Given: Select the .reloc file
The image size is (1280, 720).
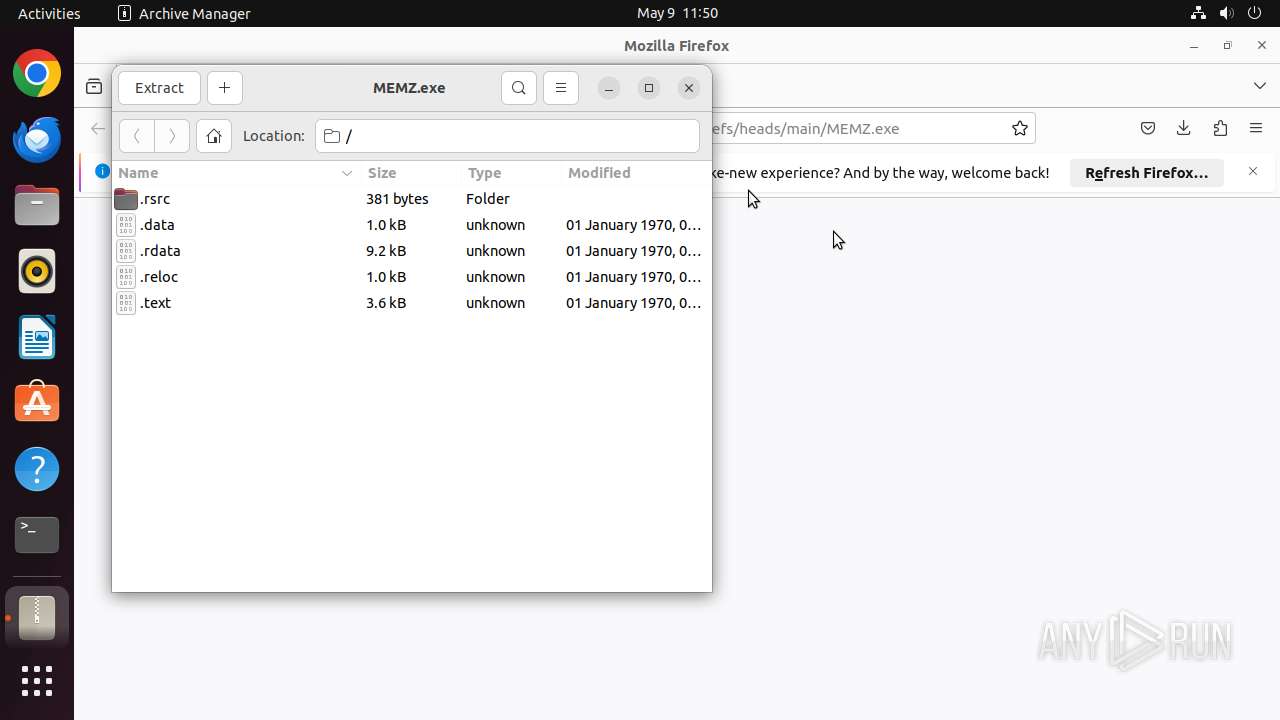Looking at the screenshot, I should pos(411,277).
